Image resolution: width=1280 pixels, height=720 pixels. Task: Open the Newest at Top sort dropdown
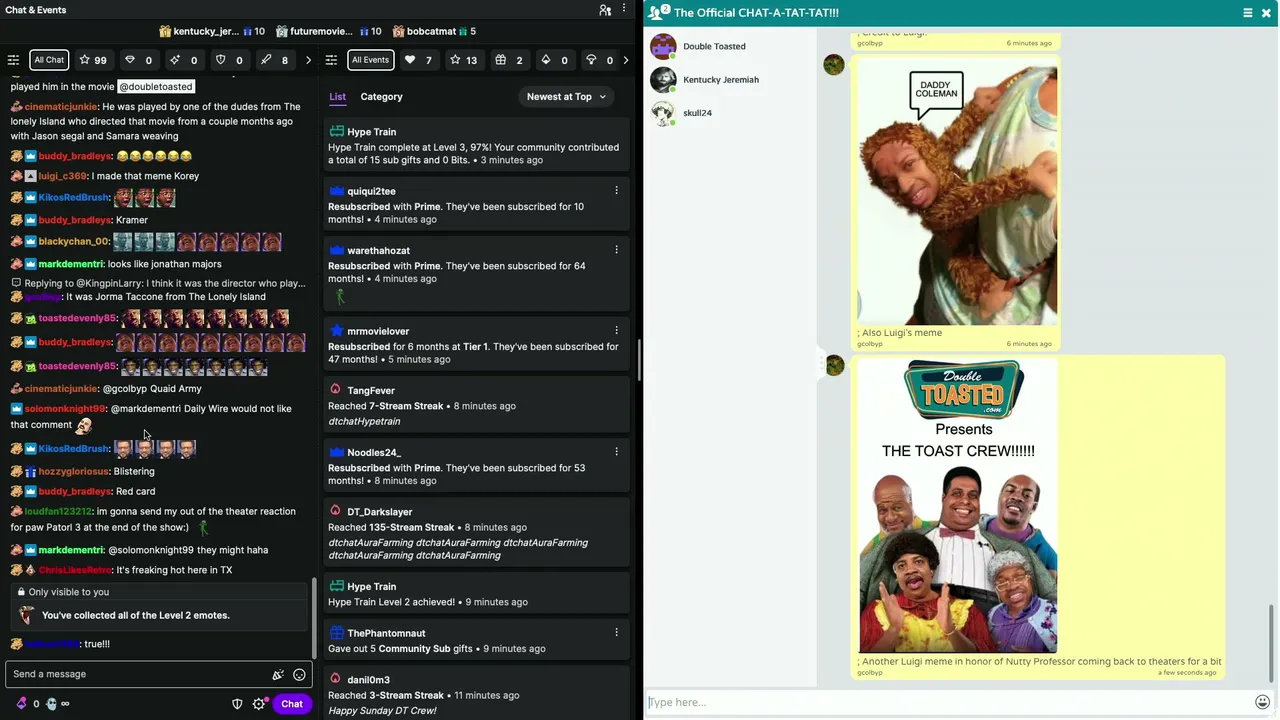567,97
